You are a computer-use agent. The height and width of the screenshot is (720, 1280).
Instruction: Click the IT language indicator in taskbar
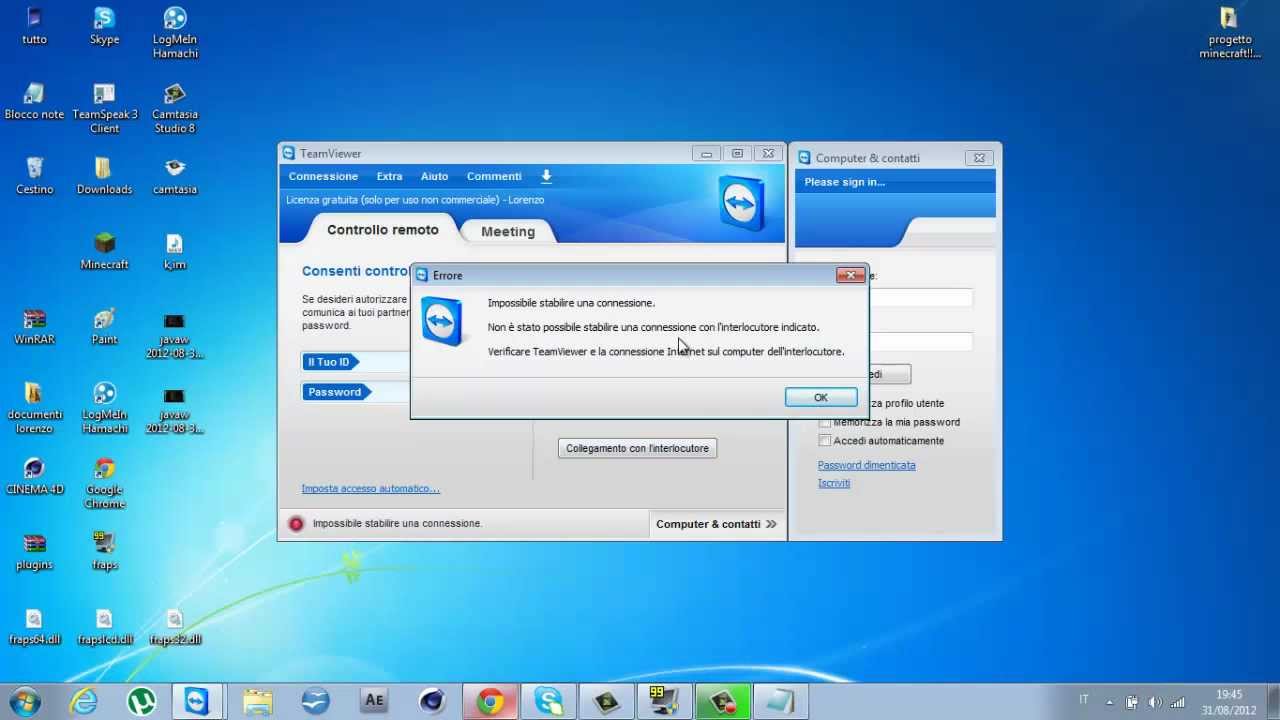(1084, 700)
